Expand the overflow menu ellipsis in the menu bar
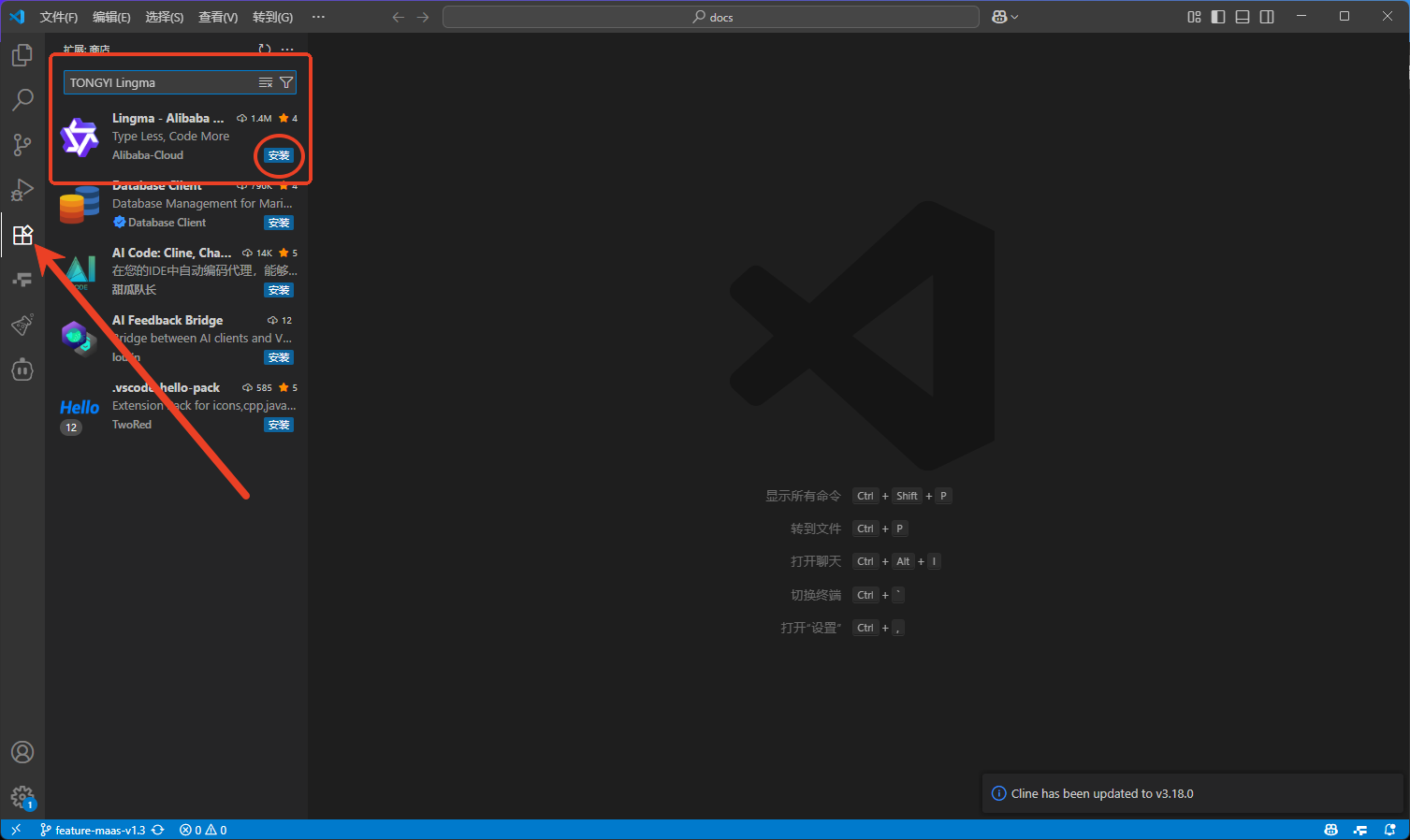This screenshot has width=1410, height=840. click(x=318, y=17)
